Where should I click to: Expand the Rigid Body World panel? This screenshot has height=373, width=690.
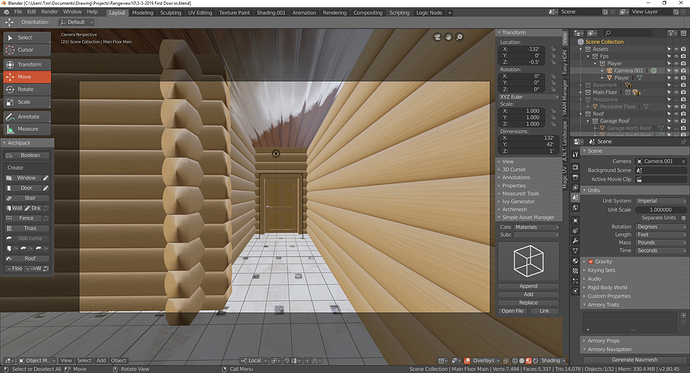click(x=607, y=288)
